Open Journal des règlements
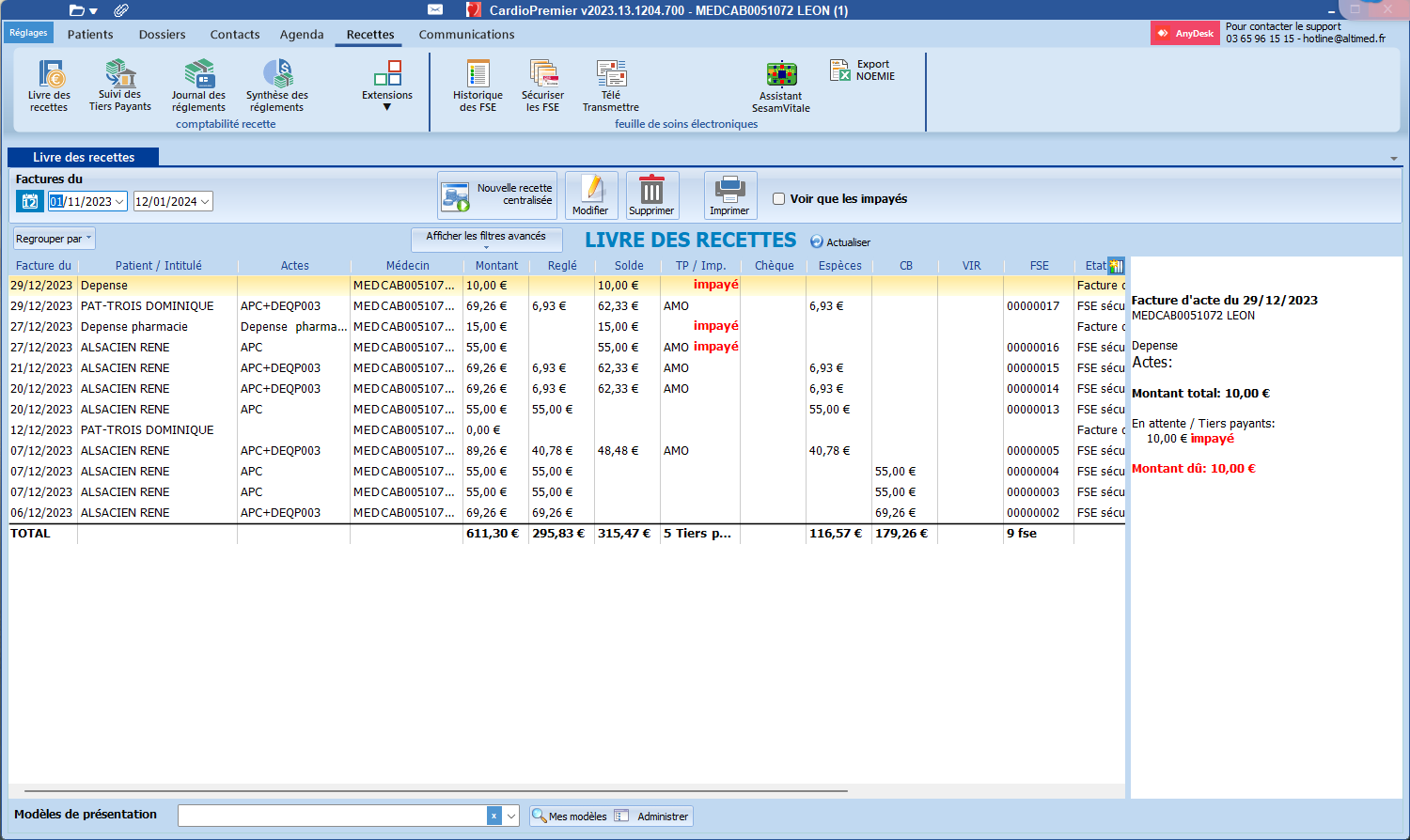 (198, 86)
